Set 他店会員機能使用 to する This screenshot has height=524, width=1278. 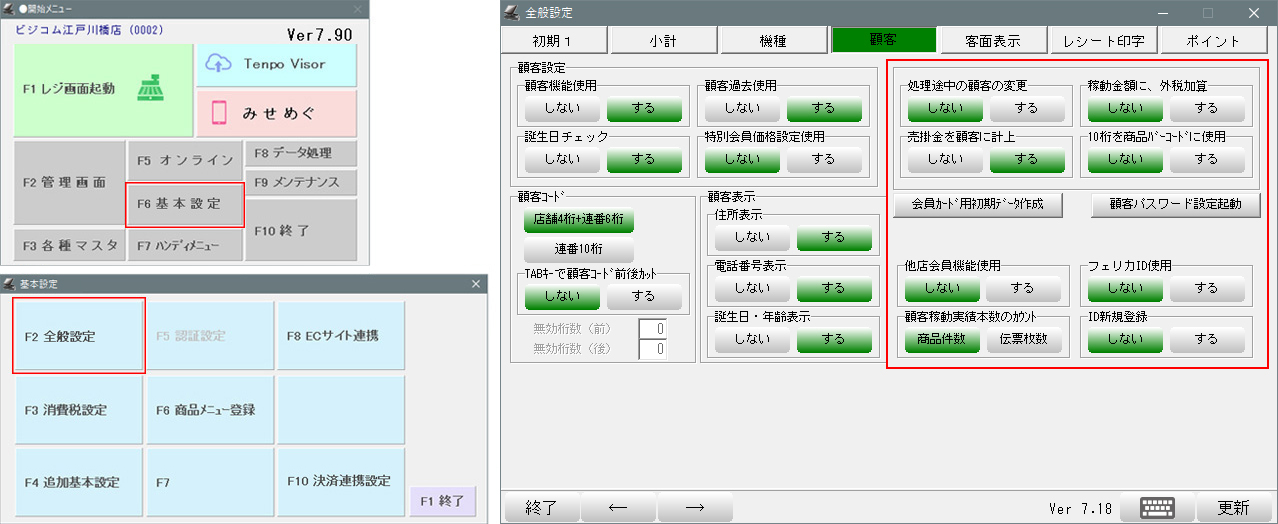tap(1022, 288)
